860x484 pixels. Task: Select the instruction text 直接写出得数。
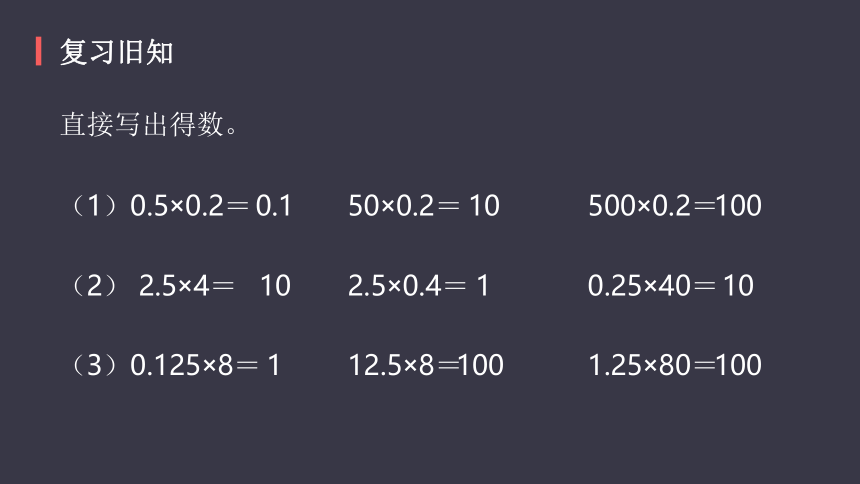click(149, 124)
